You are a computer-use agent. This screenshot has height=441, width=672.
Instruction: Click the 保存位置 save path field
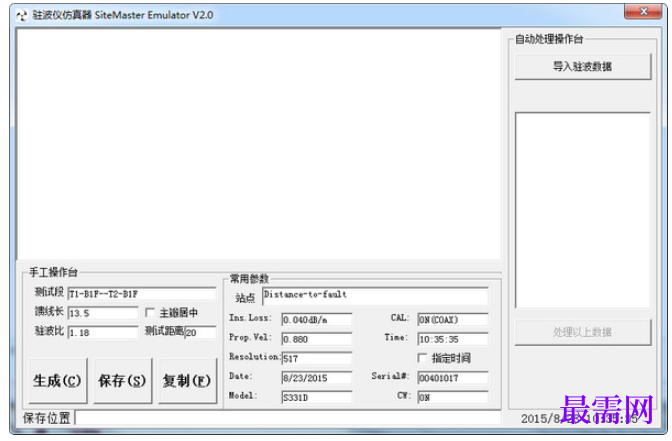288,418
